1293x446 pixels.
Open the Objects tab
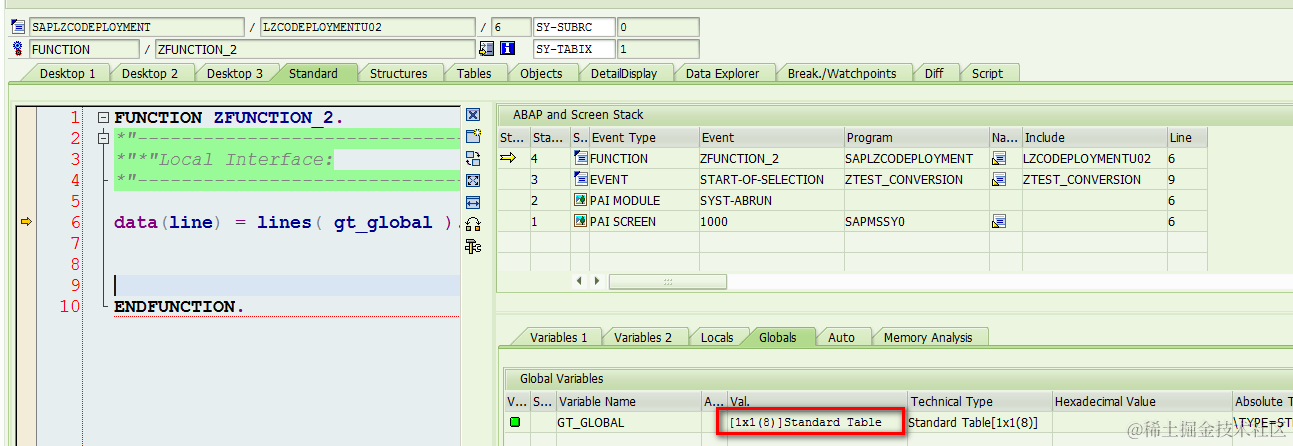click(x=541, y=73)
